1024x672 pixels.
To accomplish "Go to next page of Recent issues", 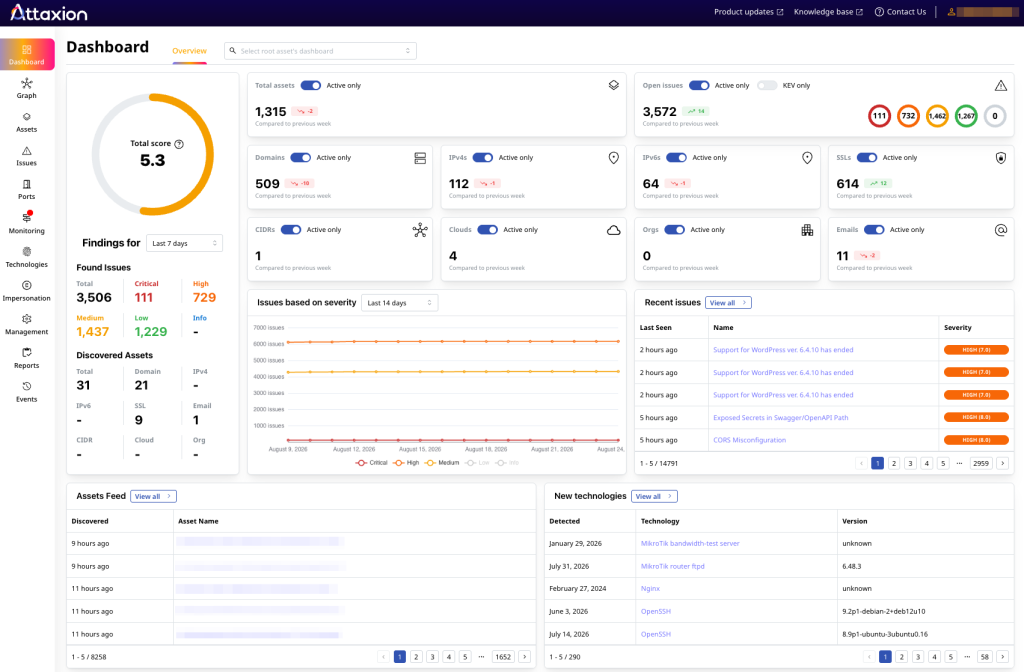I will (1002, 463).
